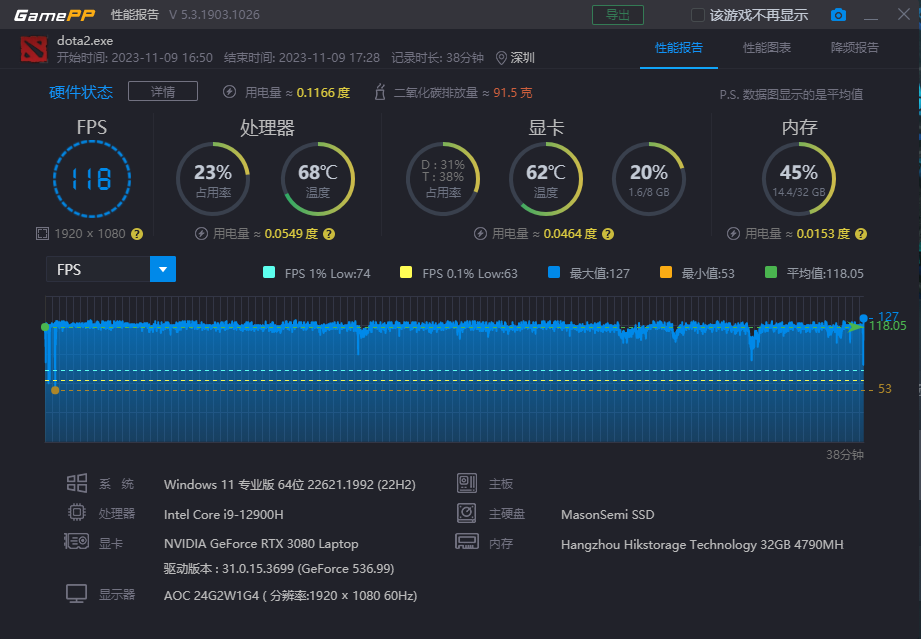This screenshot has width=921, height=639.
Task: Switch to the 性能图表 tab
Action: [x=767, y=48]
